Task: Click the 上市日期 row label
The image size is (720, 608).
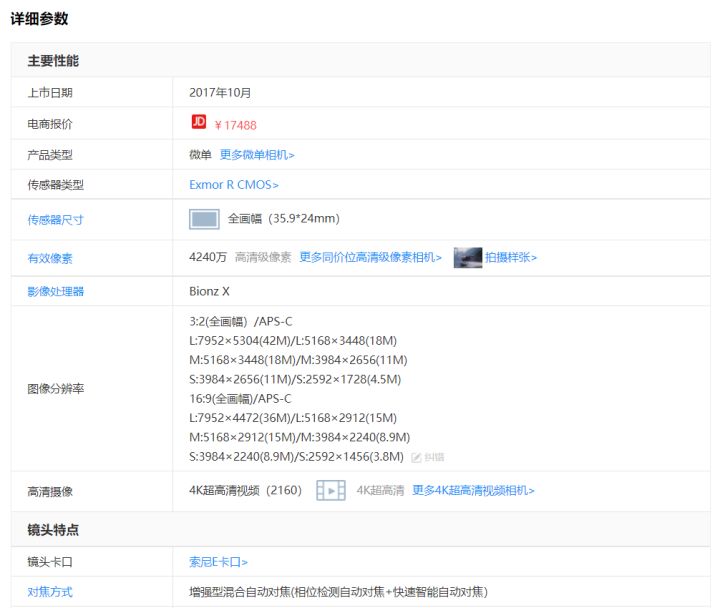Action: [50, 93]
